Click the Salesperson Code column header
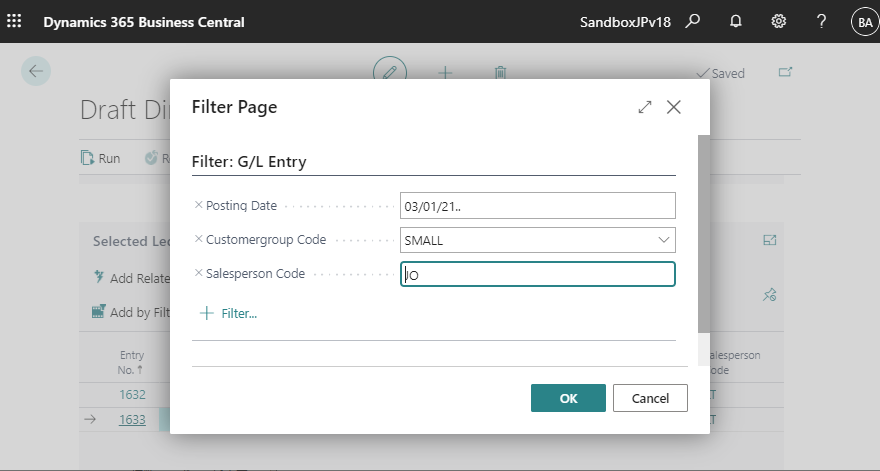The height and width of the screenshot is (471, 880). click(x=735, y=362)
